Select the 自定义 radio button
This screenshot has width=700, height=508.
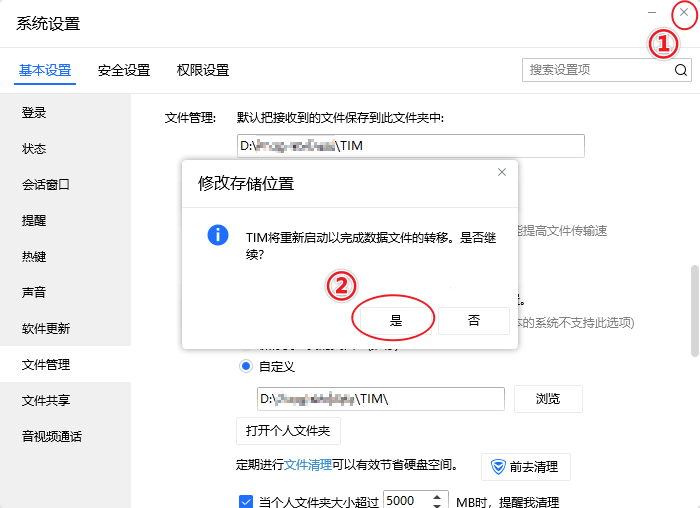click(x=246, y=367)
